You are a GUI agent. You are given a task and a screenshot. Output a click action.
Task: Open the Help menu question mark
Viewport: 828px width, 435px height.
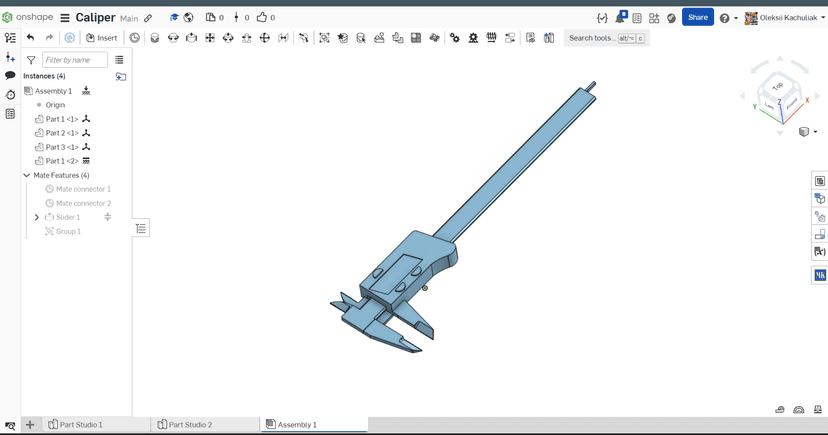pyautogui.click(x=725, y=18)
